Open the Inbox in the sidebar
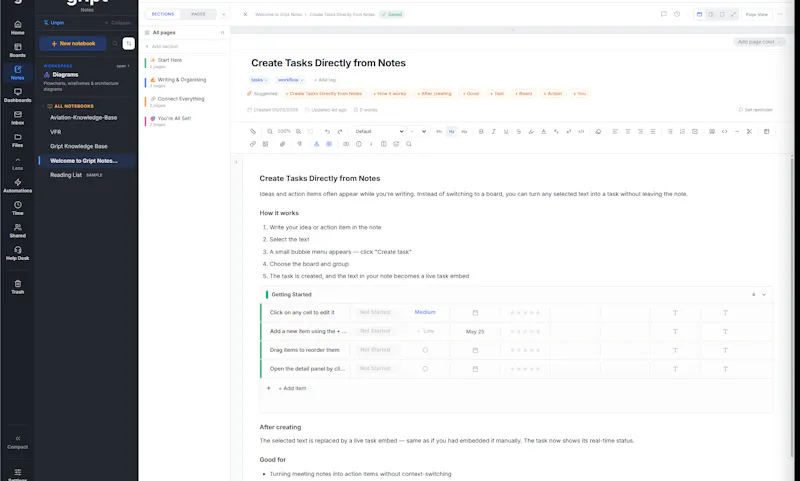Viewport: 800px width, 481px height. click(x=17, y=117)
